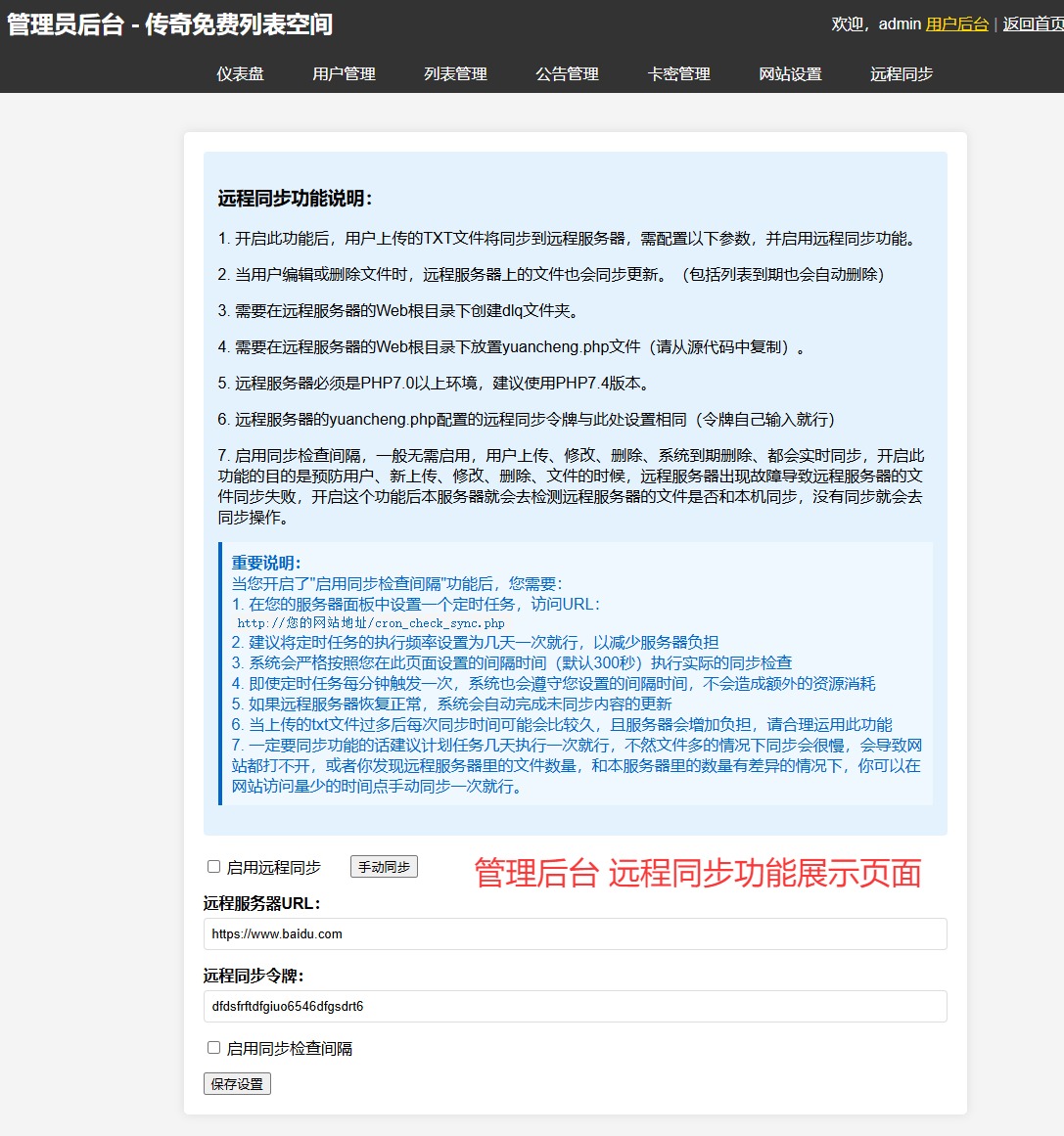Click instruction 1 about TXT file upload
Viewport: 1064px width, 1136px height.
(x=569, y=239)
